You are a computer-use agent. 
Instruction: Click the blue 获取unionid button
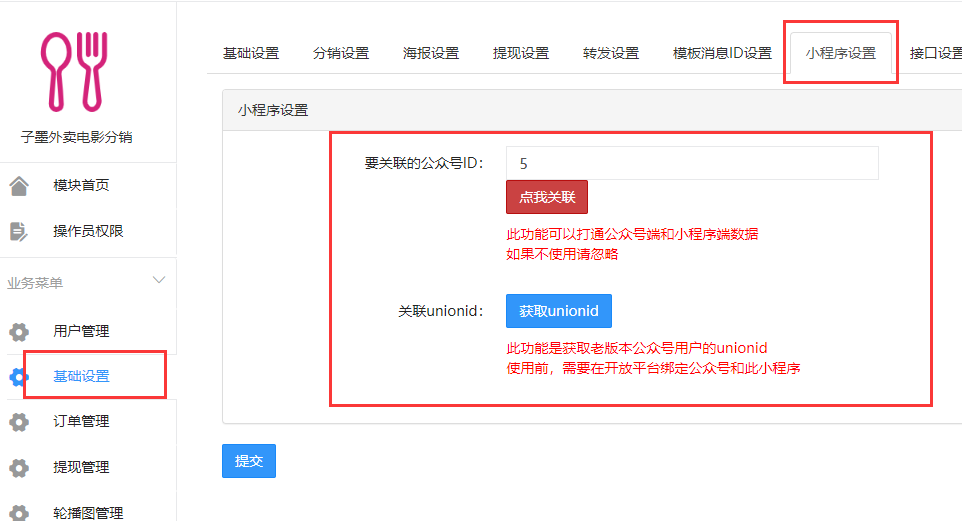pos(559,311)
